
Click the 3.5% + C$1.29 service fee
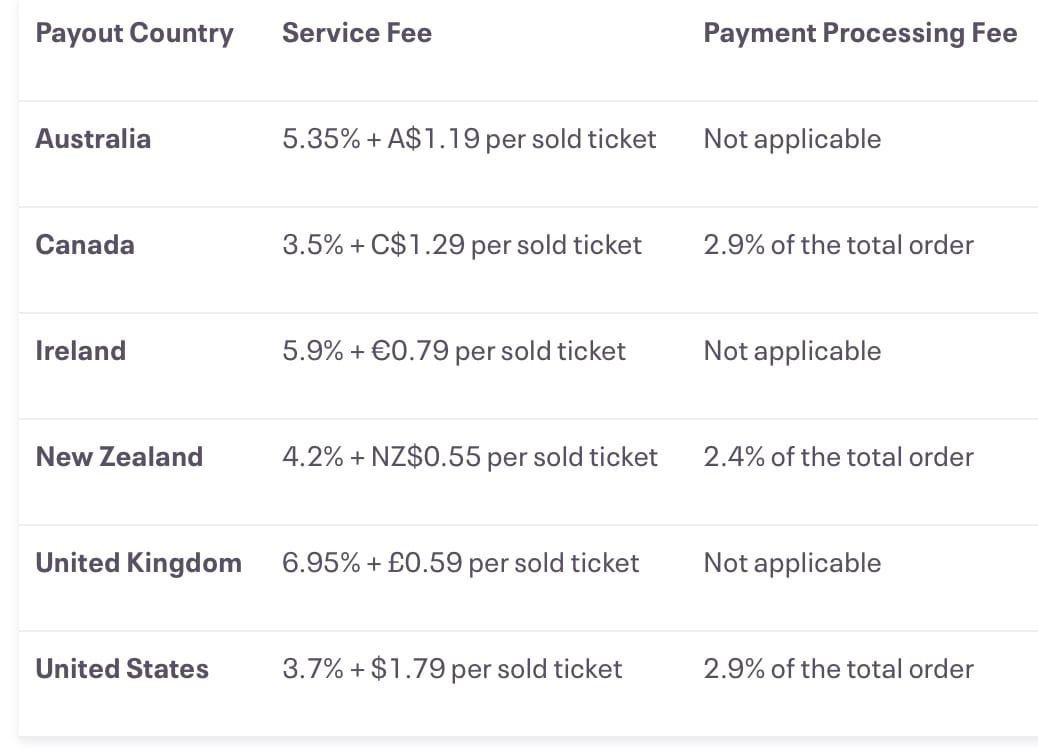coord(462,245)
